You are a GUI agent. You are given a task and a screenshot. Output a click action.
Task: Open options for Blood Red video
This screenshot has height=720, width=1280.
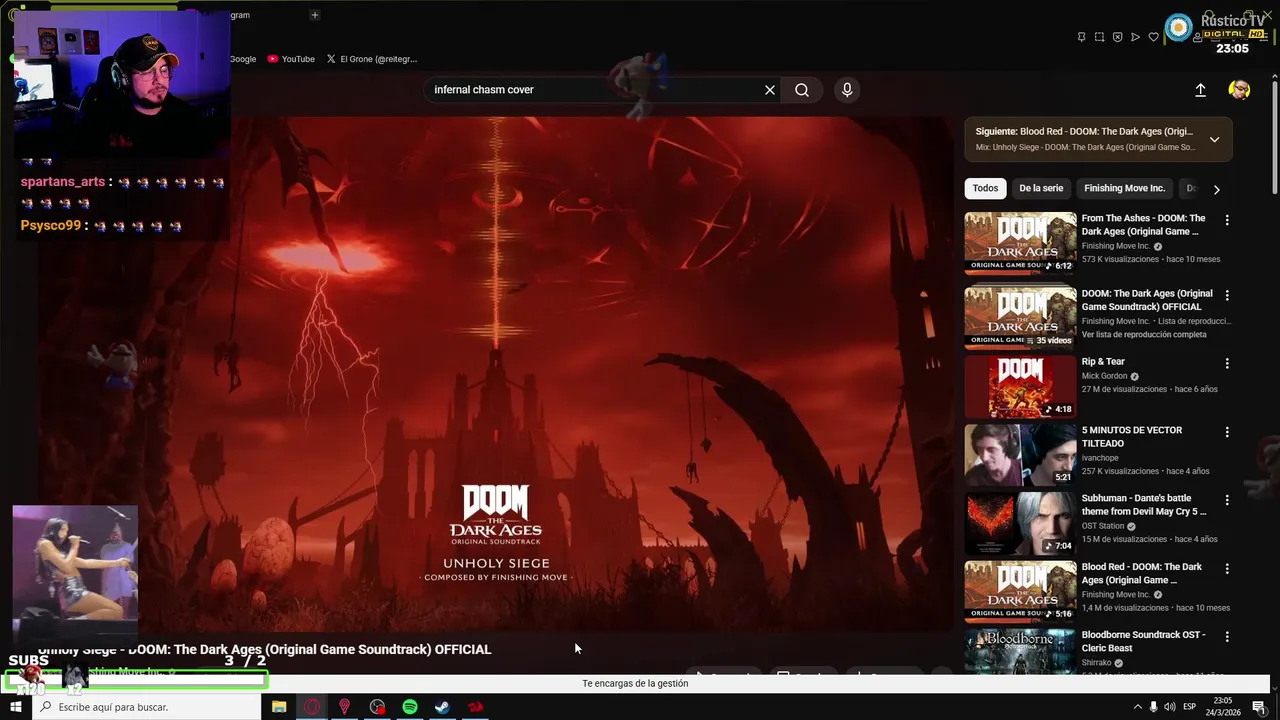[x=1227, y=569]
